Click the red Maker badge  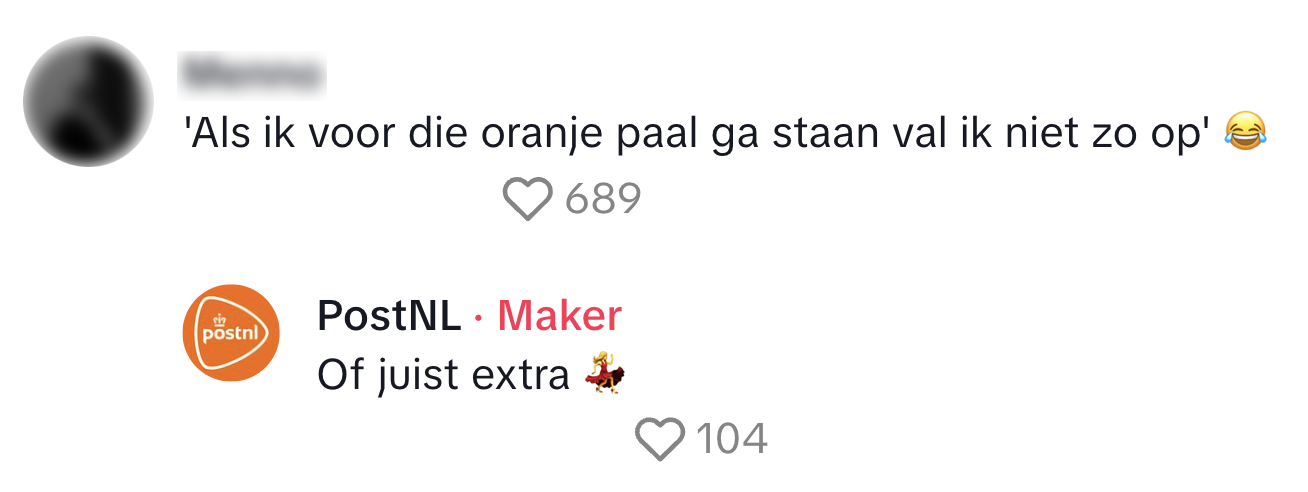point(559,316)
